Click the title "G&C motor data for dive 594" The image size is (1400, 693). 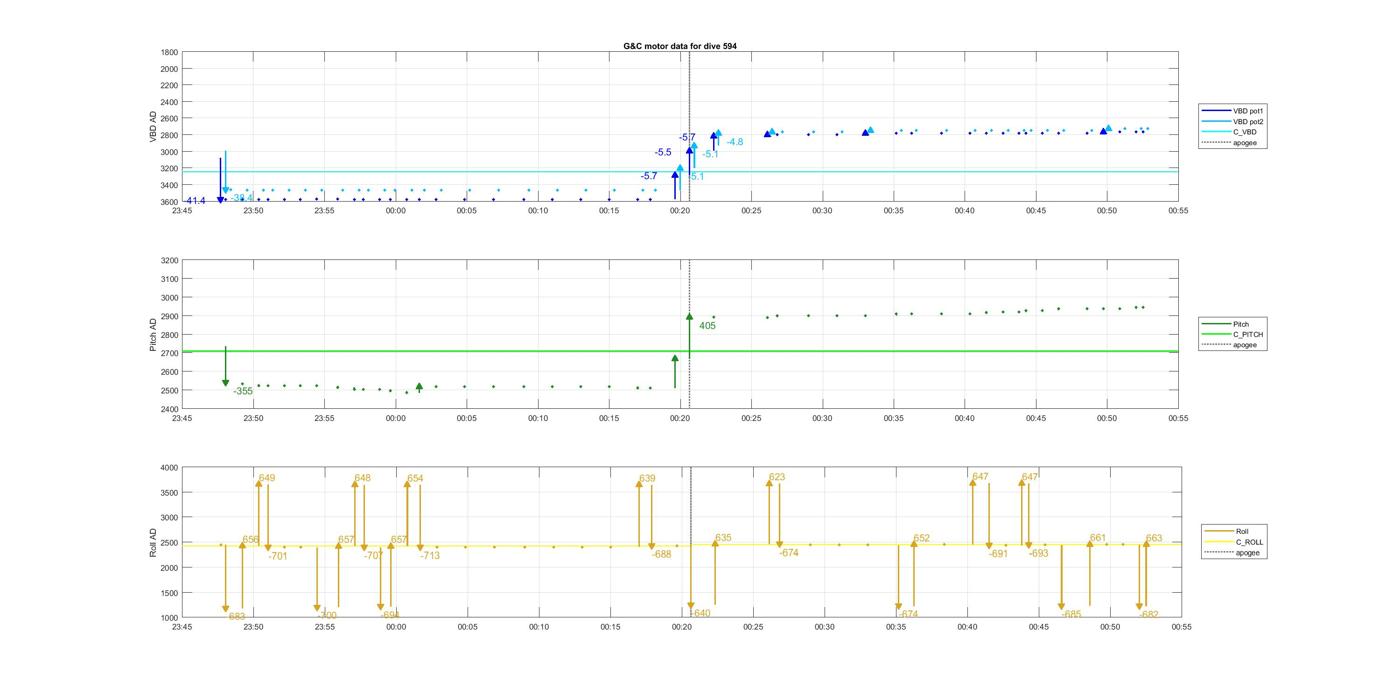pos(680,46)
